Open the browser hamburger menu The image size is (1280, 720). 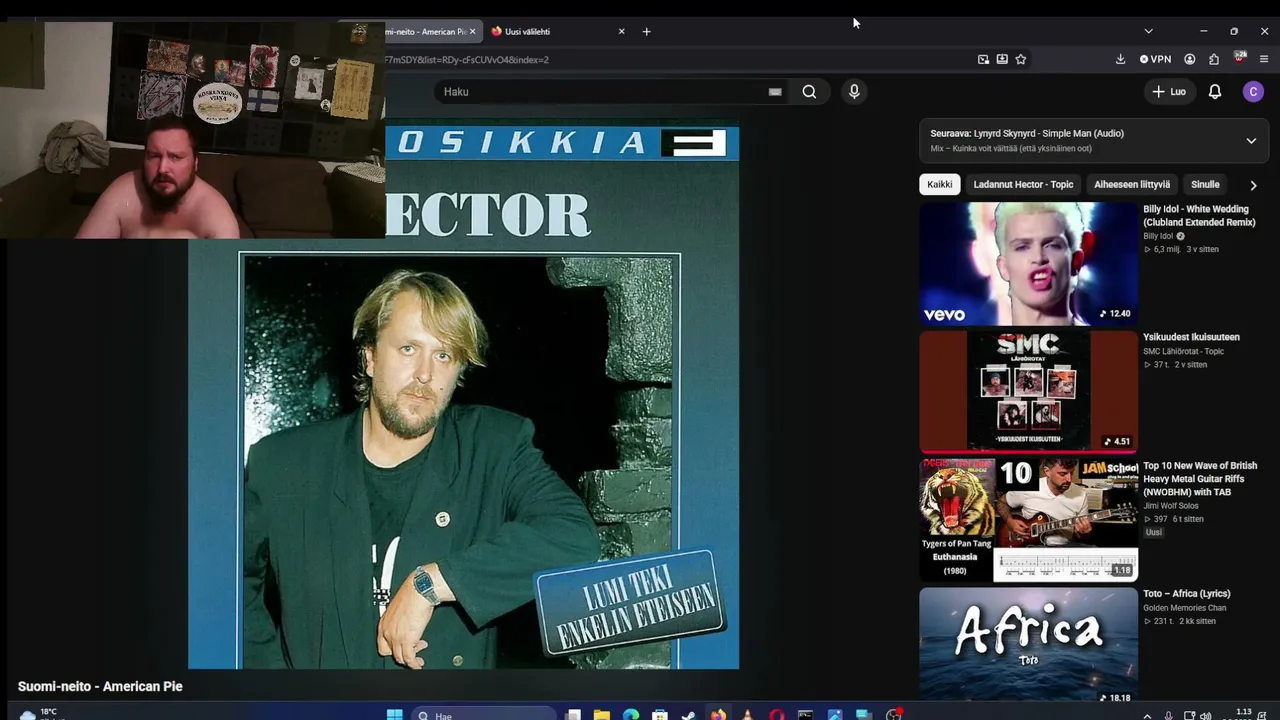tap(1264, 59)
